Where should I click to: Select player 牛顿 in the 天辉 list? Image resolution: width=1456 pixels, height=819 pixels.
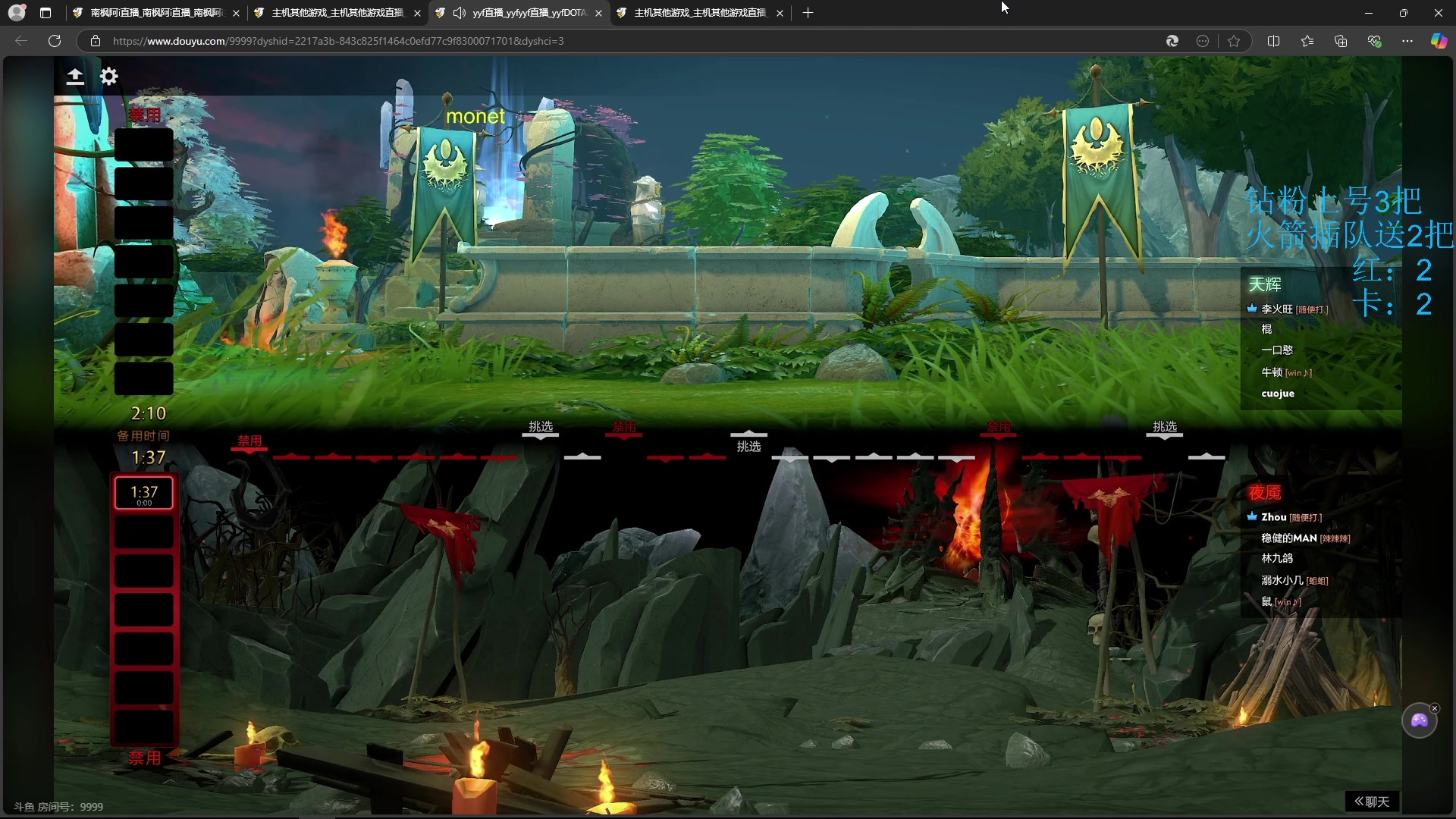pyautogui.click(x=1272, y=372)
